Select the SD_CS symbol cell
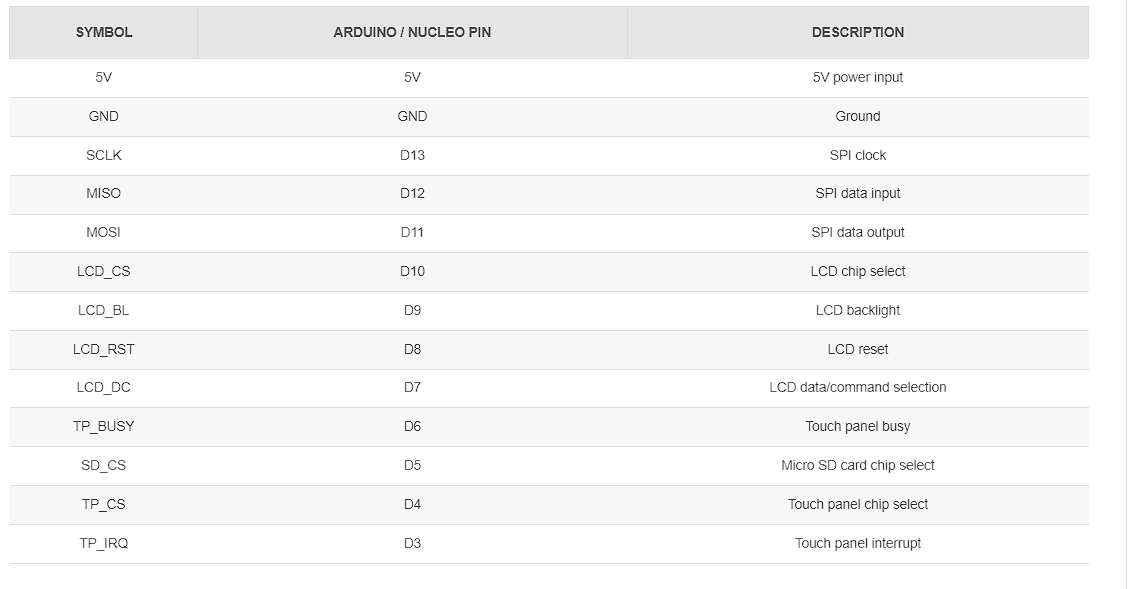The height and width of the screenshot is (589, 1131). click(104, 465)
